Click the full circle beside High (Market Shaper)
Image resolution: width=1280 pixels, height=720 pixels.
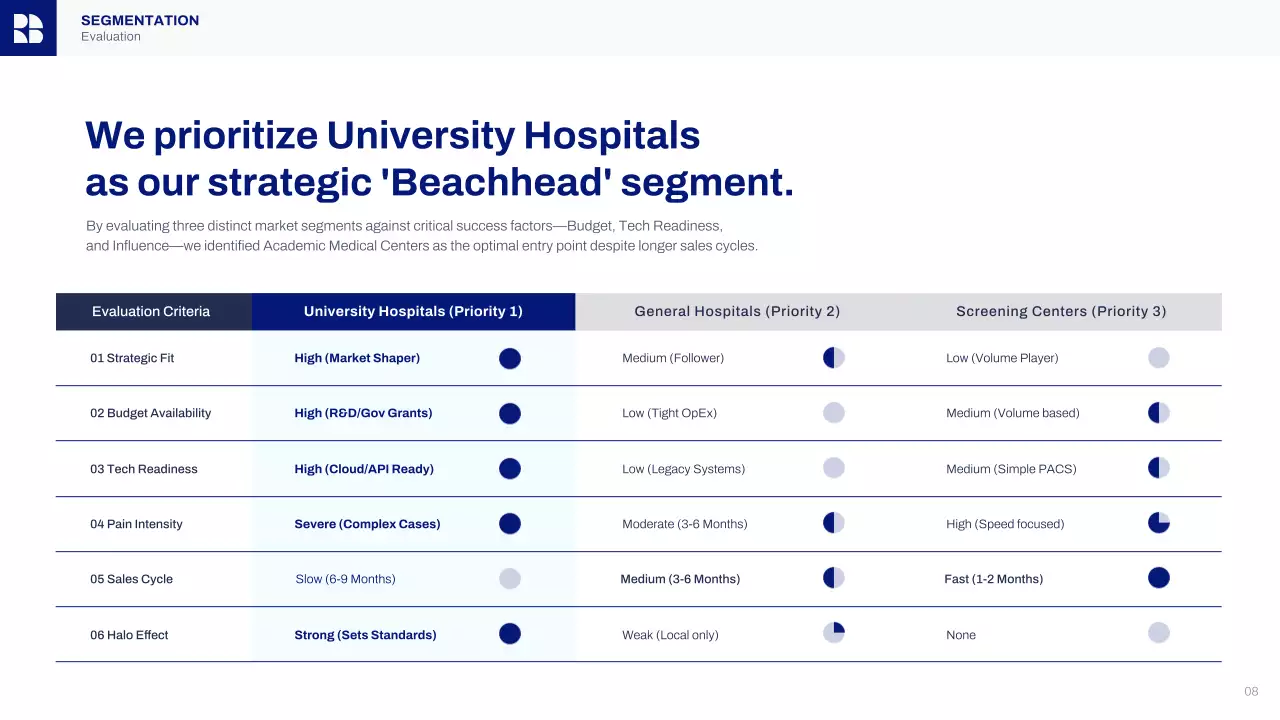(510, 358)
